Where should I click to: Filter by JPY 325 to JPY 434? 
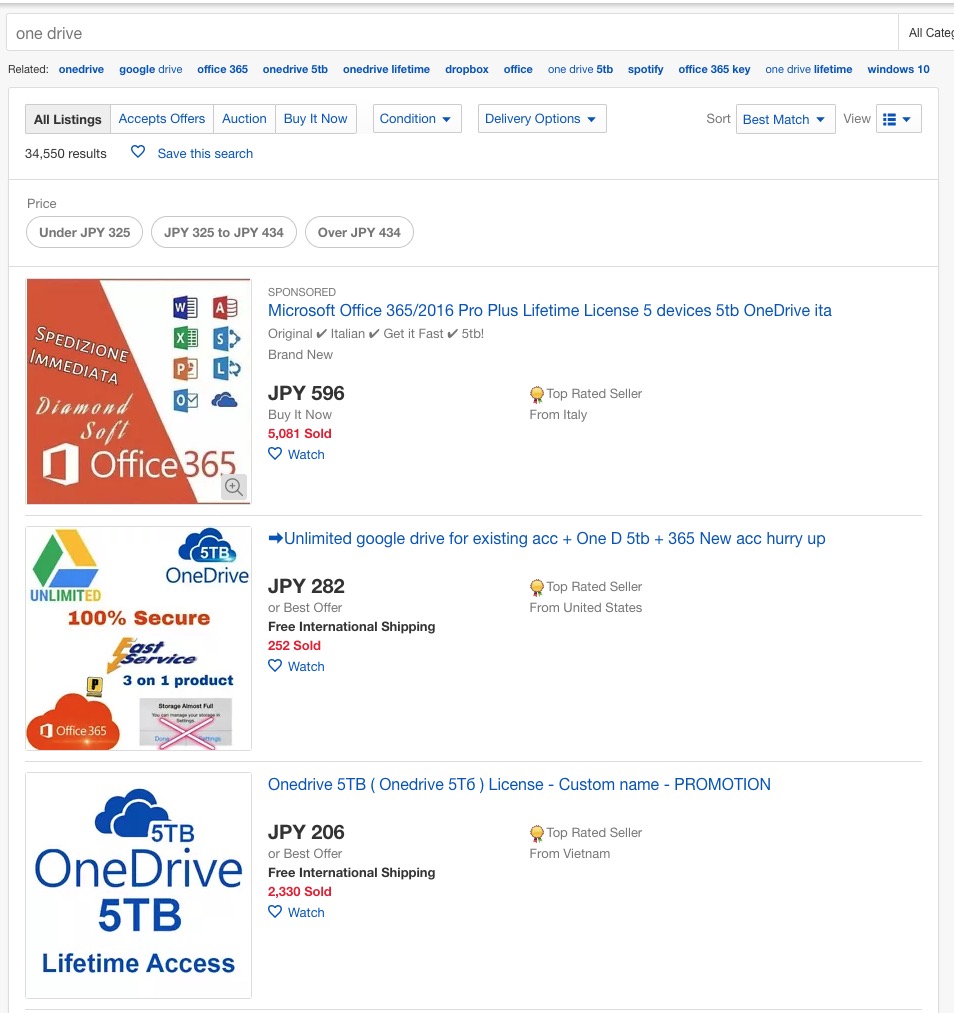[x=223, y=232]
